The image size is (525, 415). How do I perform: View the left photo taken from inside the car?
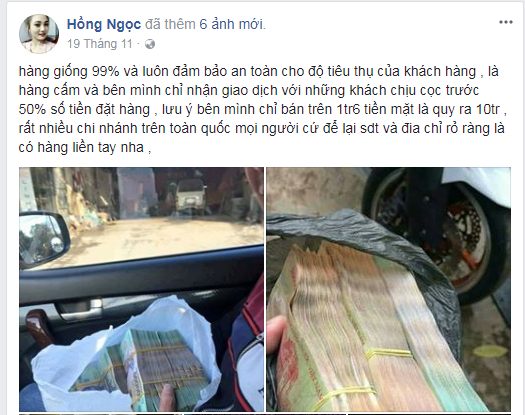(141, 289)
